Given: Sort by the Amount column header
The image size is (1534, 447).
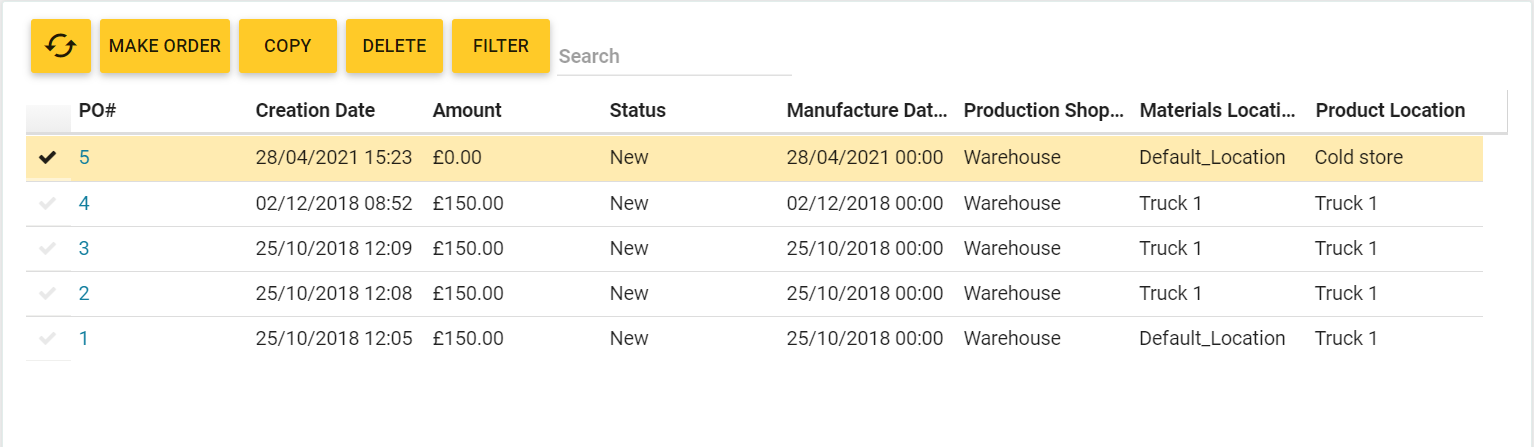Looking at the screenshot, I should click(467, 110).
